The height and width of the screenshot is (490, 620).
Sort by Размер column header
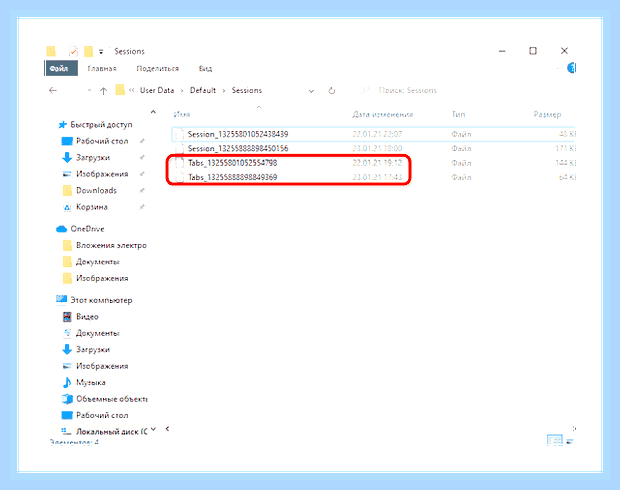click(547, 114)
